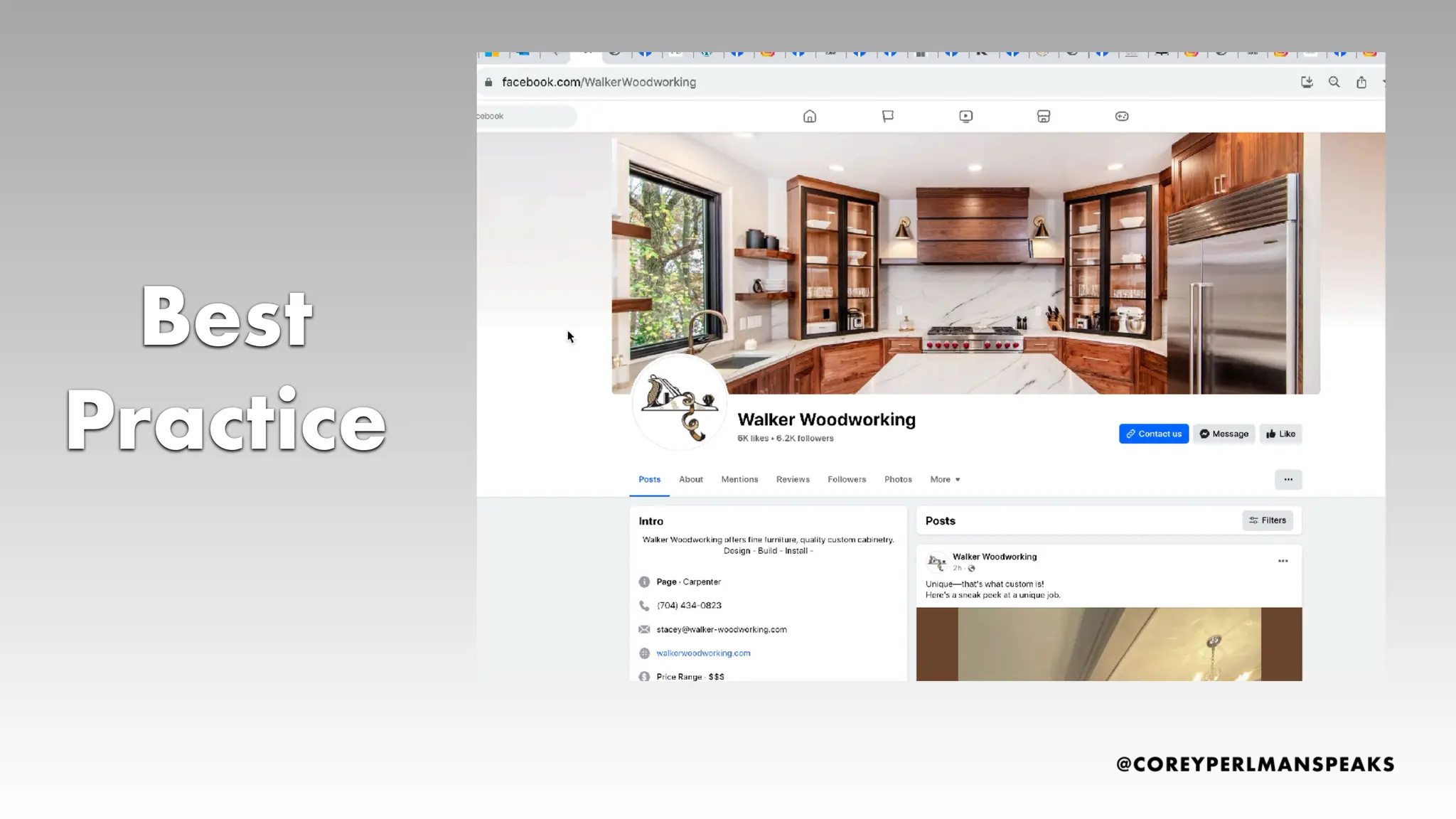
Task: Open the page options ellipsis button
Action: tap(1288, 479)
